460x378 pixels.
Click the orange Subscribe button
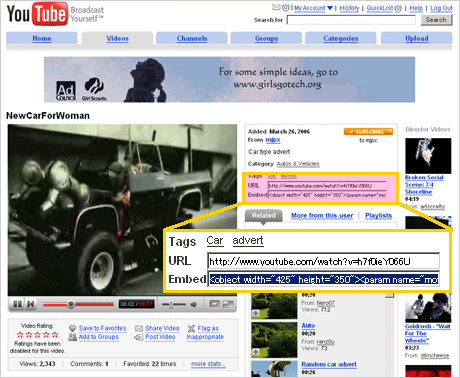click(x=368, y=132)
